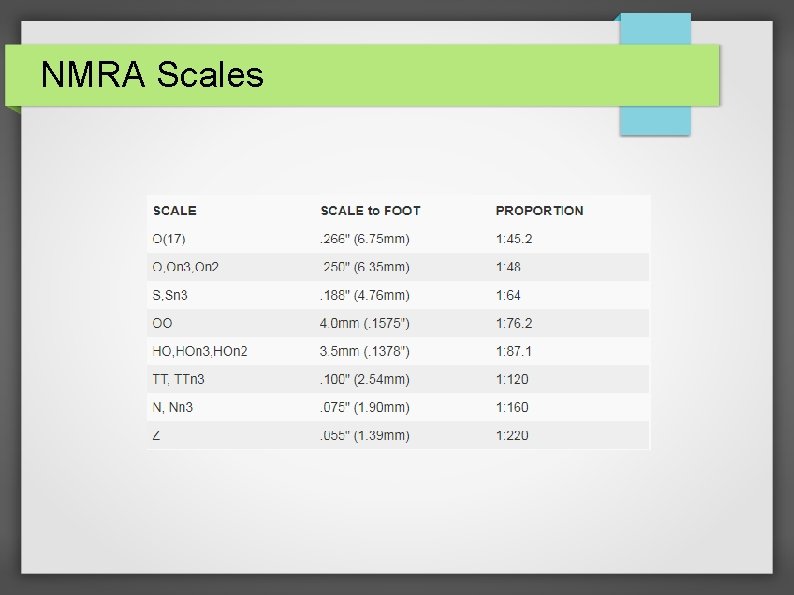Click the 'O(17)' scale cell
The image size is (794, 595).
(169, 239)
